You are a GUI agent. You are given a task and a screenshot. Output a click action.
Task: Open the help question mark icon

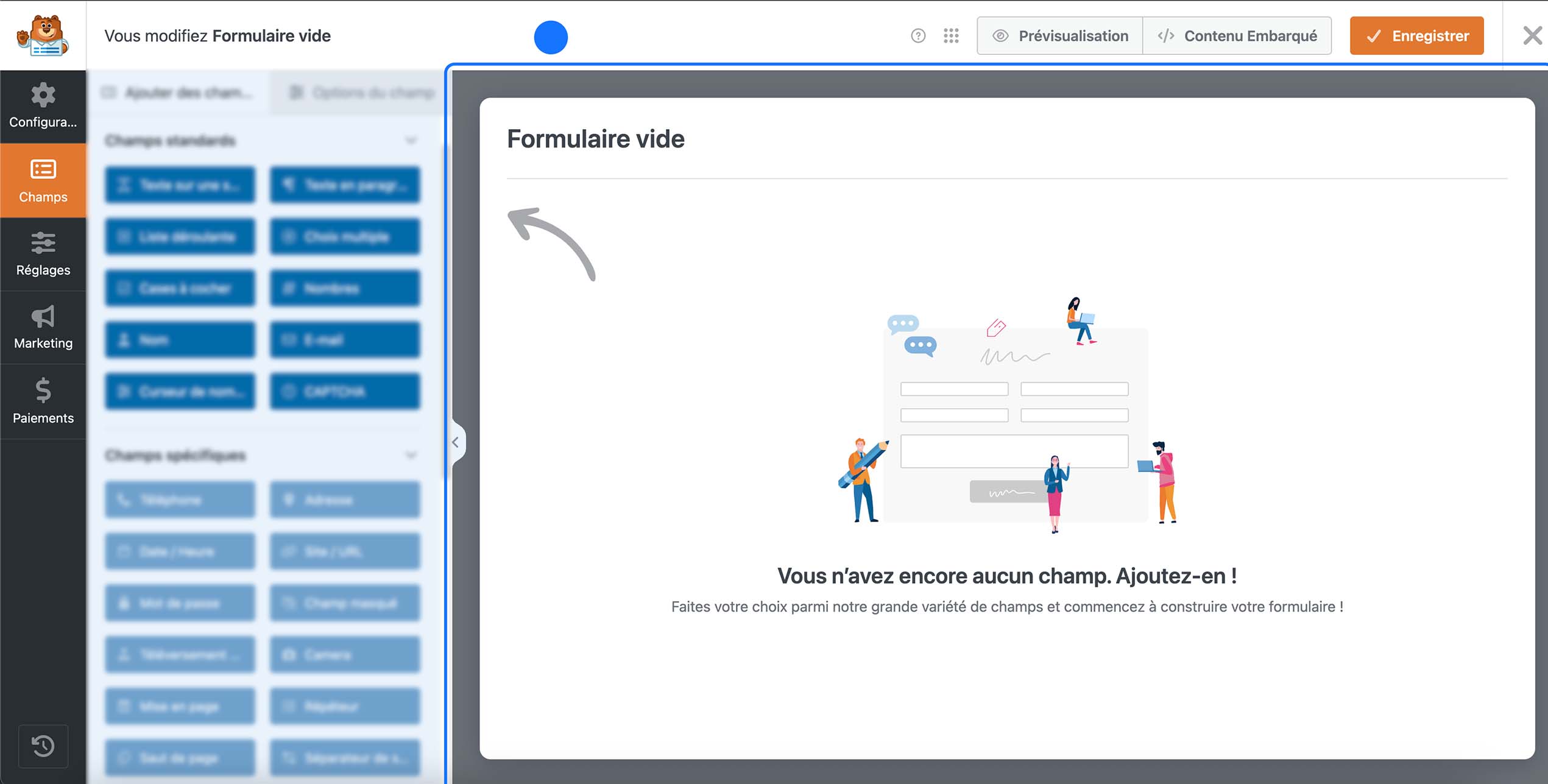[x=917, y=35]
